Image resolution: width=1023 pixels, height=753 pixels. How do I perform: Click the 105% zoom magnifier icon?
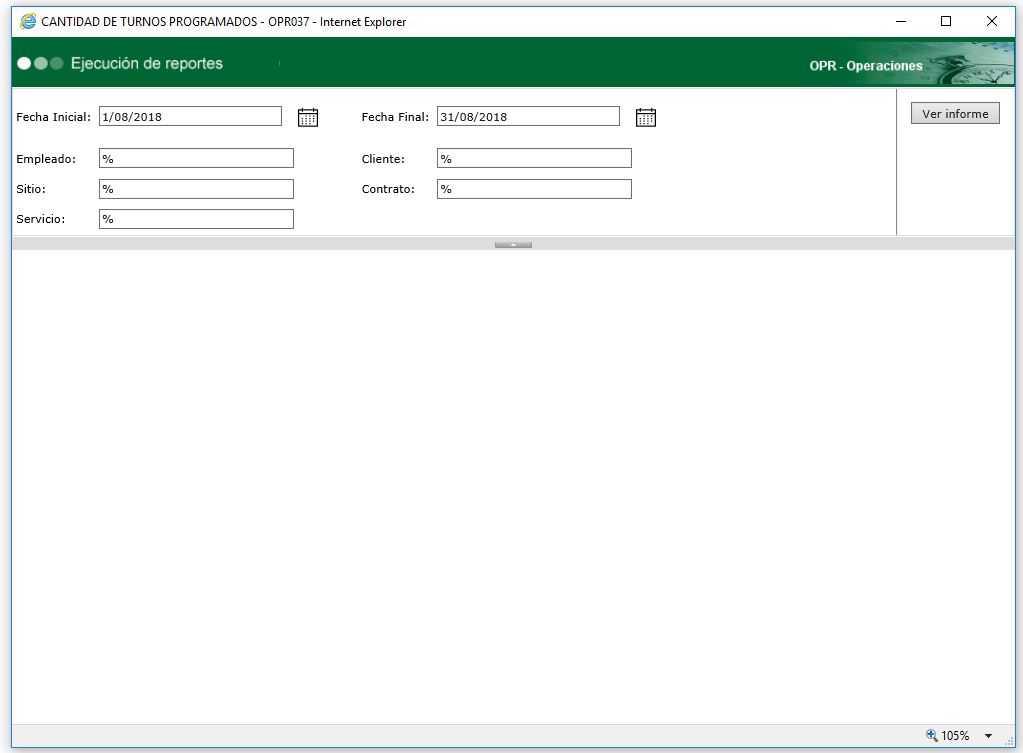coord(932,735)
